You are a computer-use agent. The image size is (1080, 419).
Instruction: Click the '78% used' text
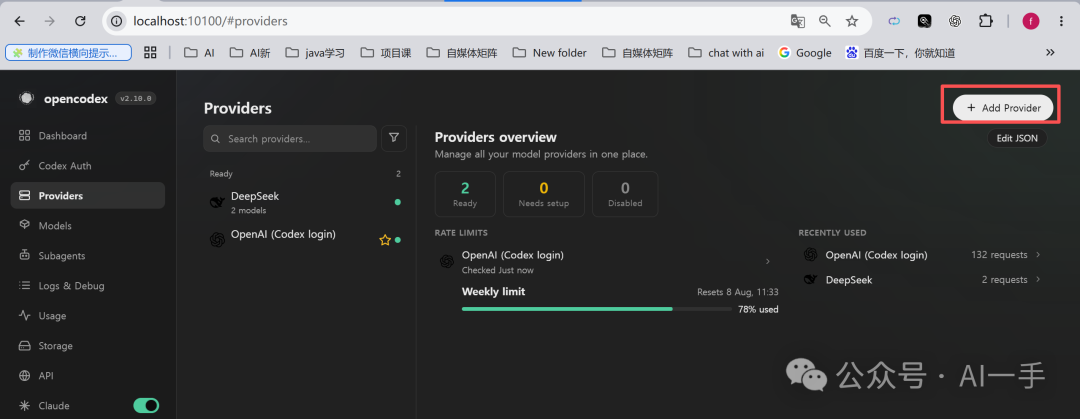[758, 309]
